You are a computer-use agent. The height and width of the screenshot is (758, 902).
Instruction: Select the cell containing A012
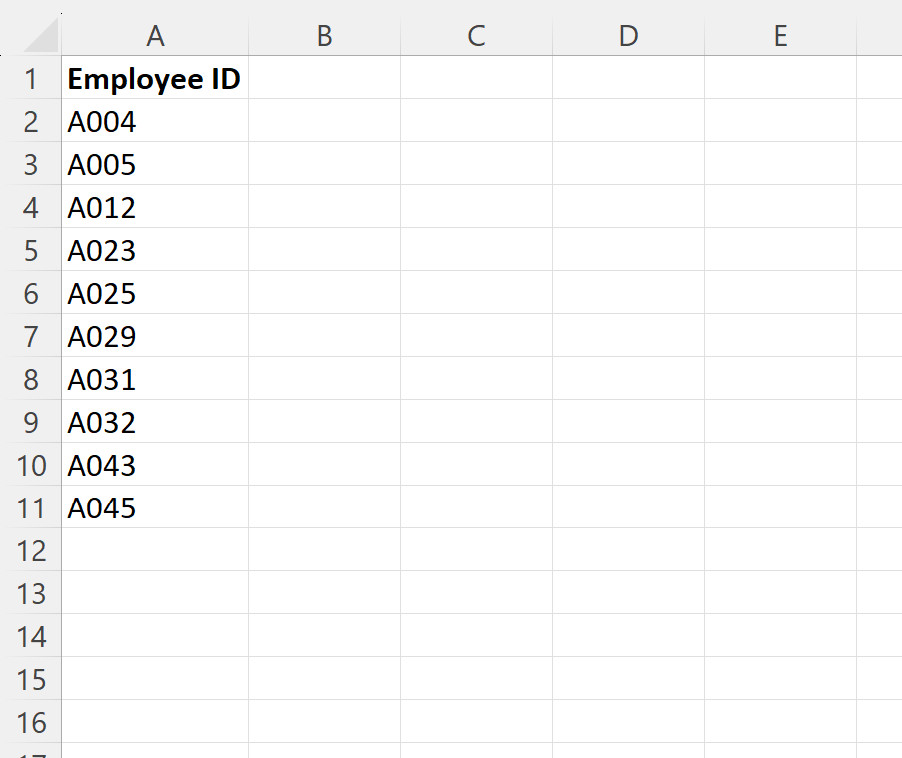point(155,207)
